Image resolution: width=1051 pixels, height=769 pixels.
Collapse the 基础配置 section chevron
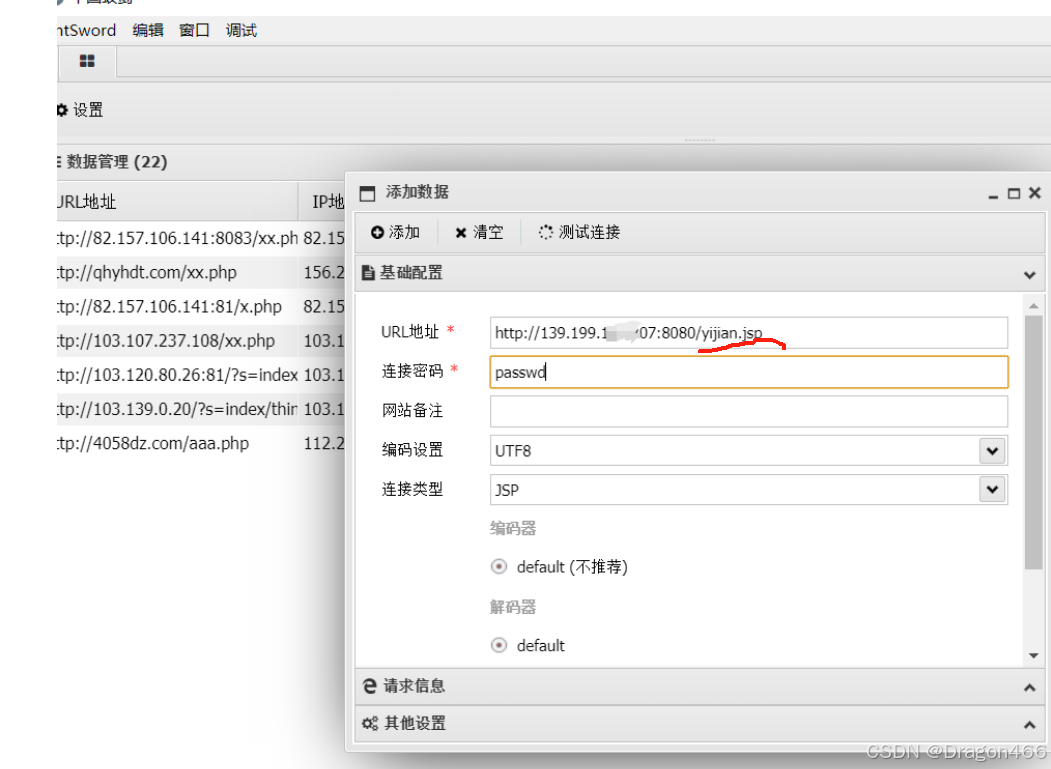1030,274
